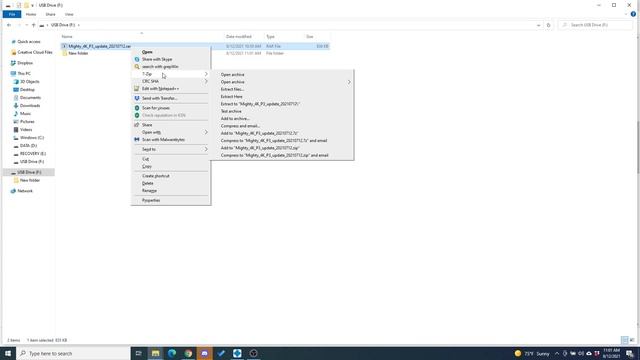Expand the 7-Zip submenu arrow
640x360 pixels.
pyautogui.click(x=206, y=74)
